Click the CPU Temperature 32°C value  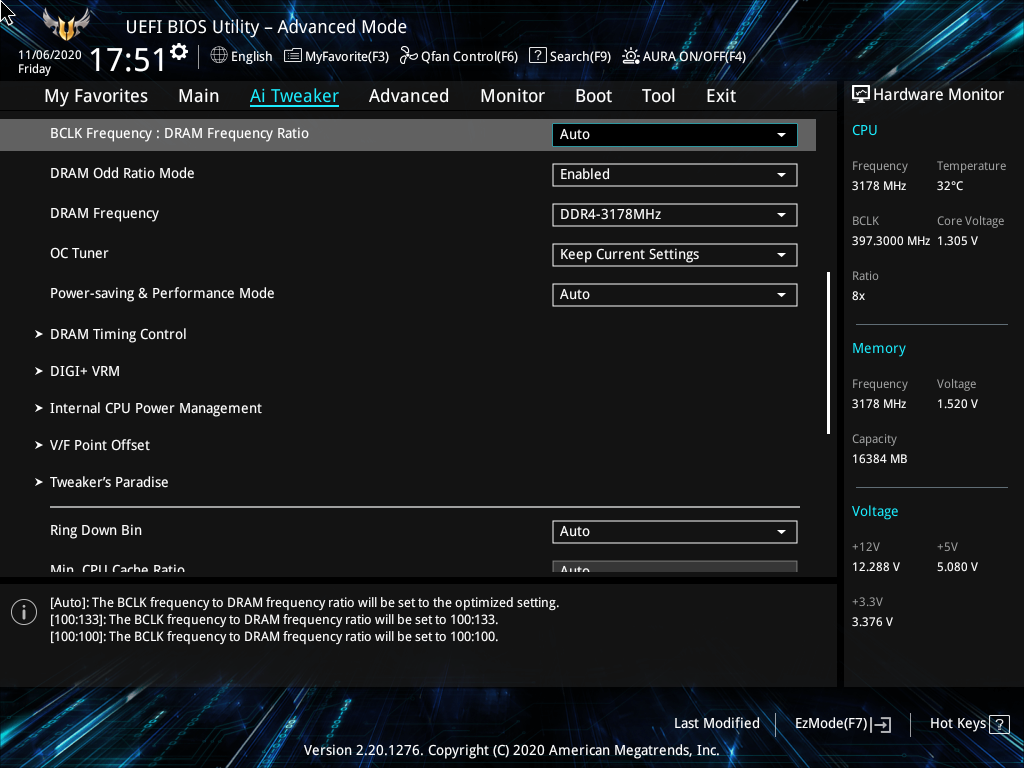[950, 186]
